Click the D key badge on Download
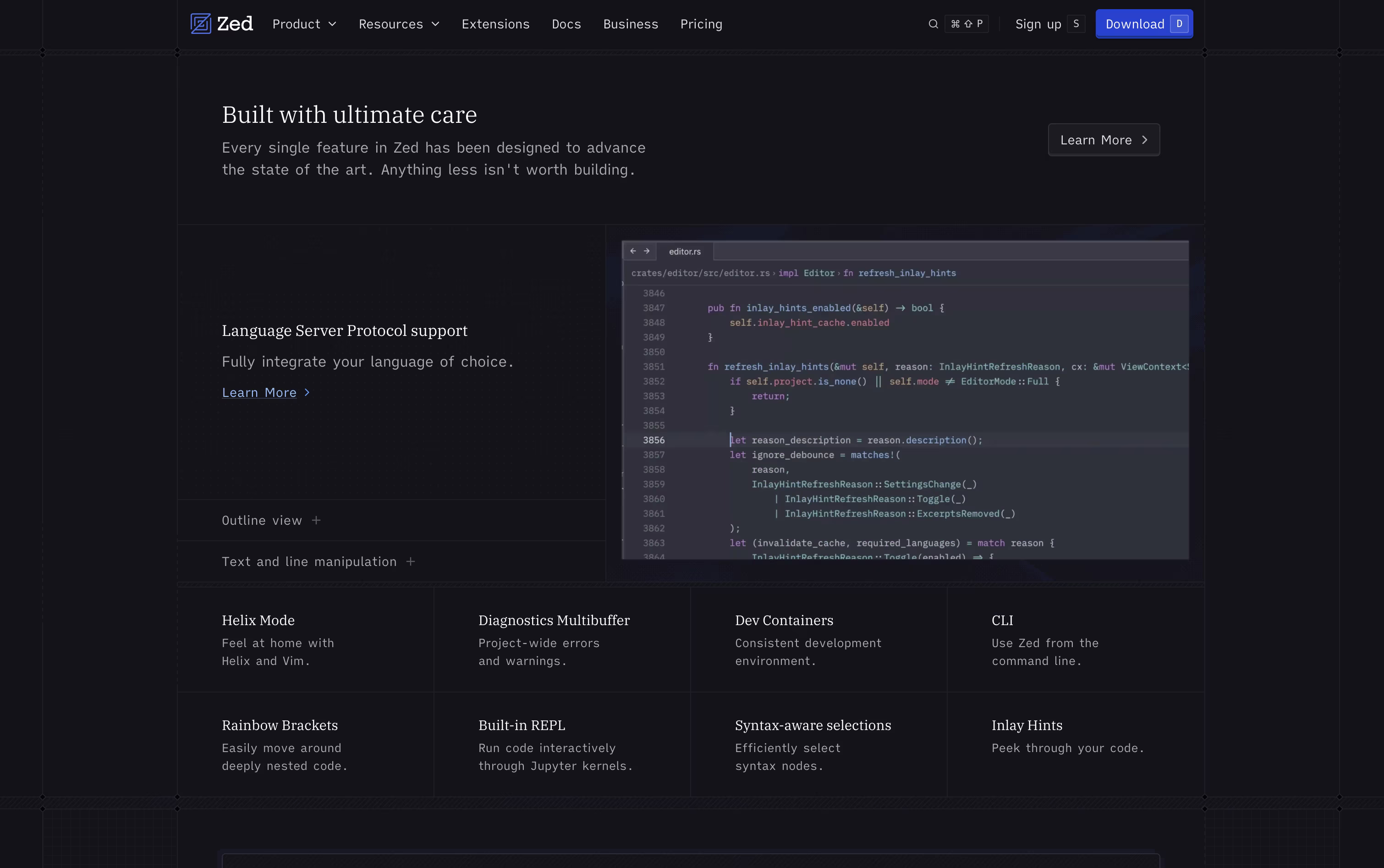 pyautogui.click(x=1179, y=24)
